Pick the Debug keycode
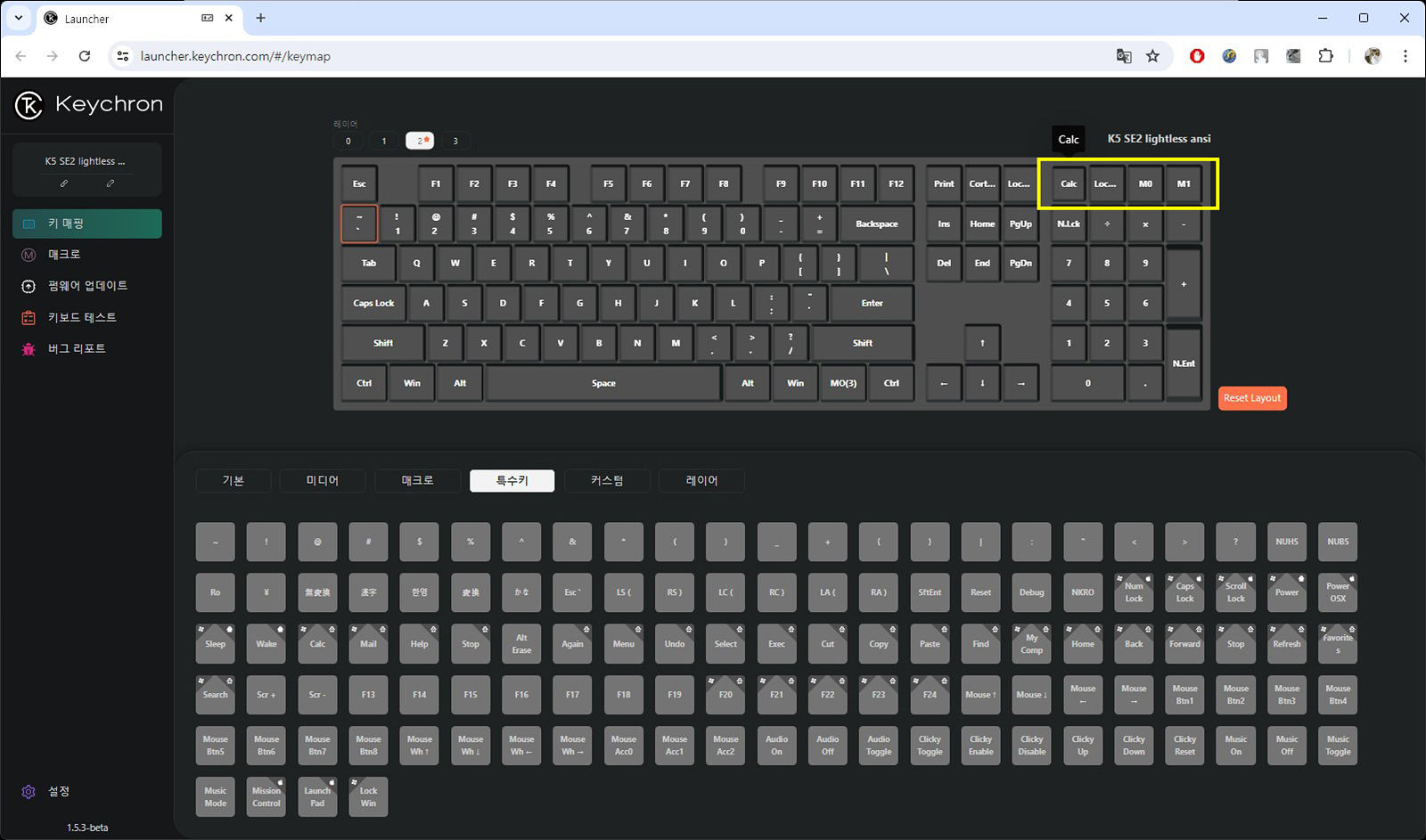1426x840 pixels. (x=1032, y=592)
